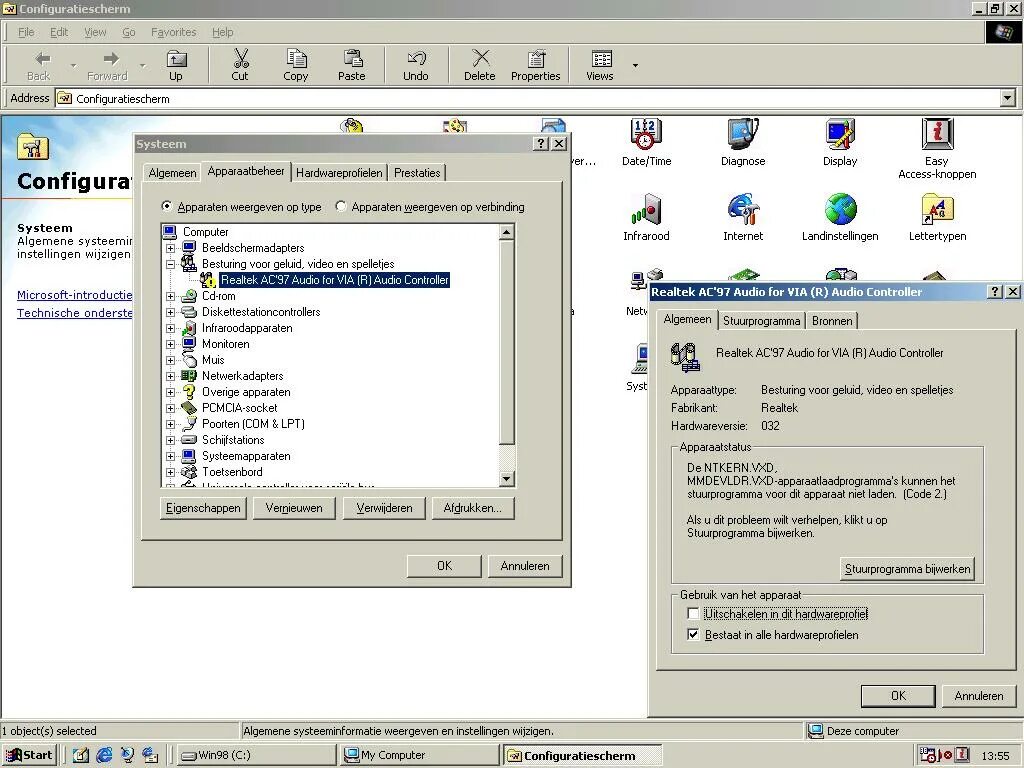Switch to the Prestaties tab

[417, 173]
